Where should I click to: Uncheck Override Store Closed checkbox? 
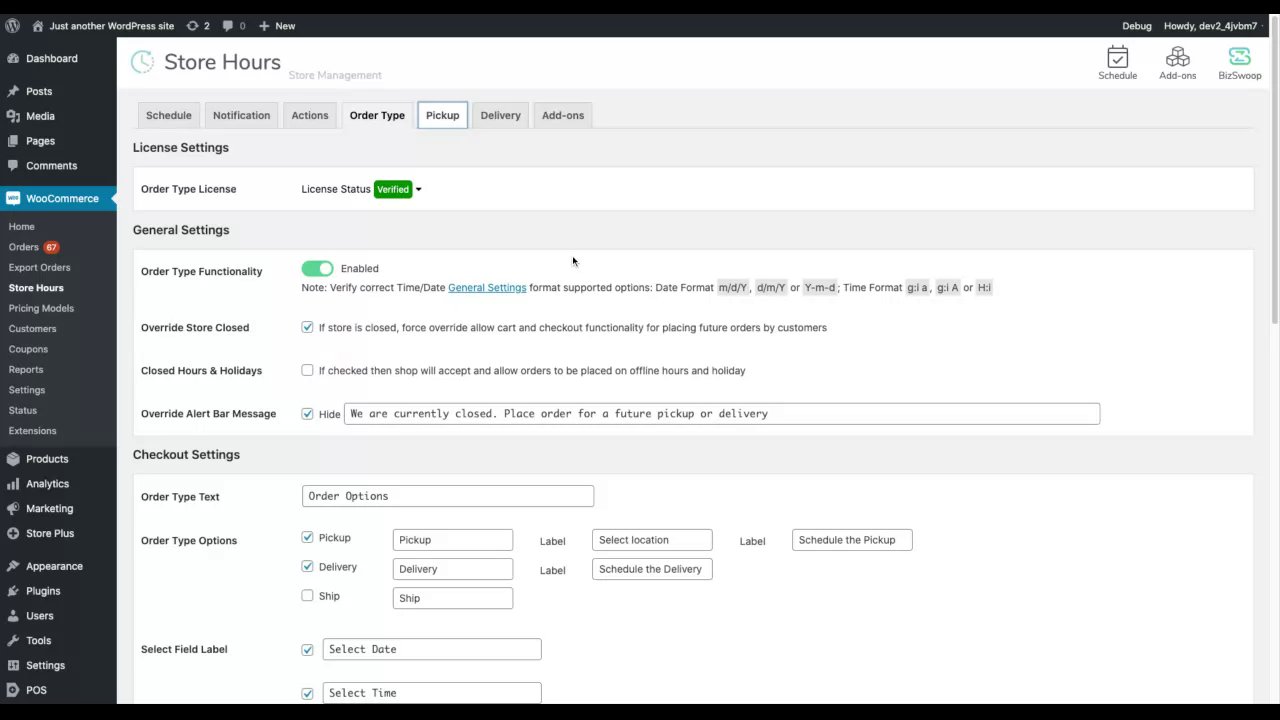tap(307, 327)
